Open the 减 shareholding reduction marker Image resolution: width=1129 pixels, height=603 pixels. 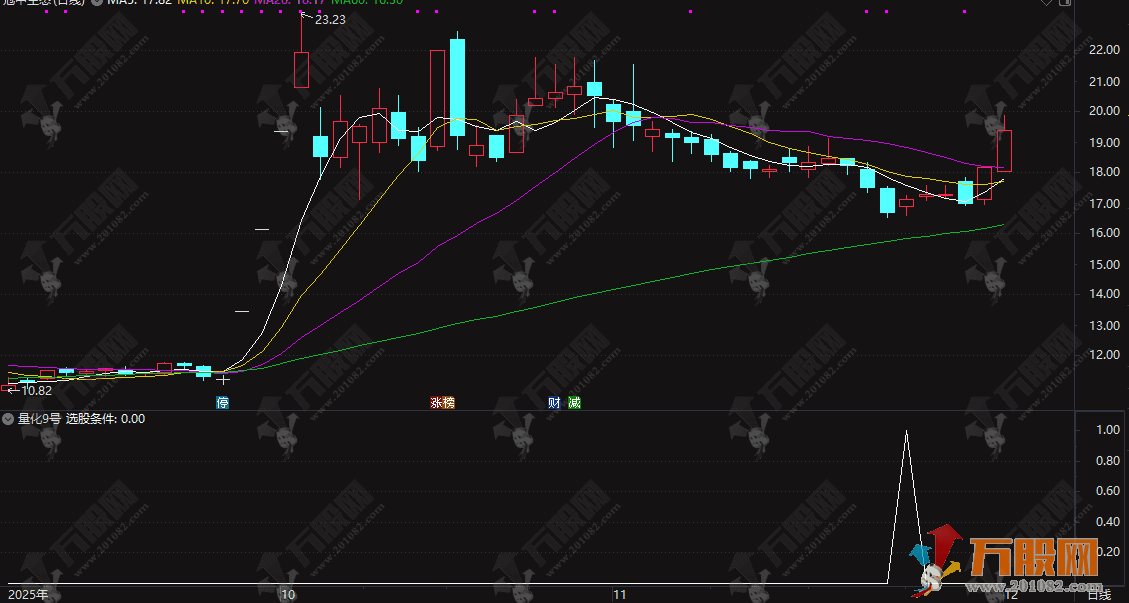pyautogui.click(x=574, y=403)
